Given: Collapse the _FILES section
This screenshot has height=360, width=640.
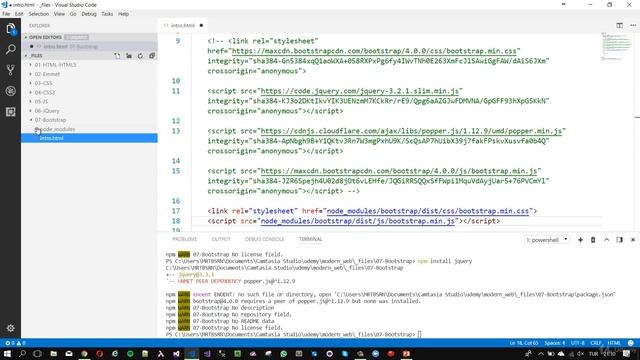Looking at the screenshot, I should click(26, 56).
